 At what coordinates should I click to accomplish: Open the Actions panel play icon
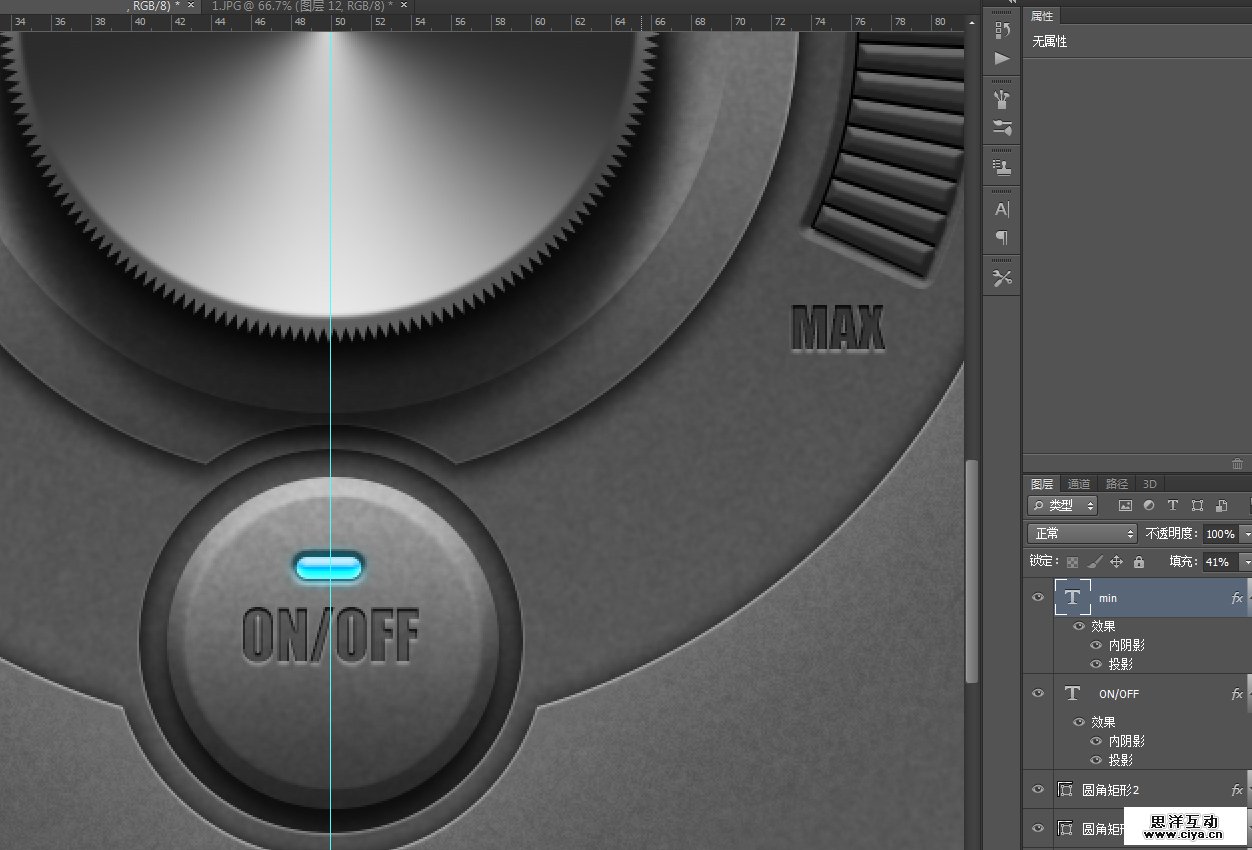[1002, 59]
